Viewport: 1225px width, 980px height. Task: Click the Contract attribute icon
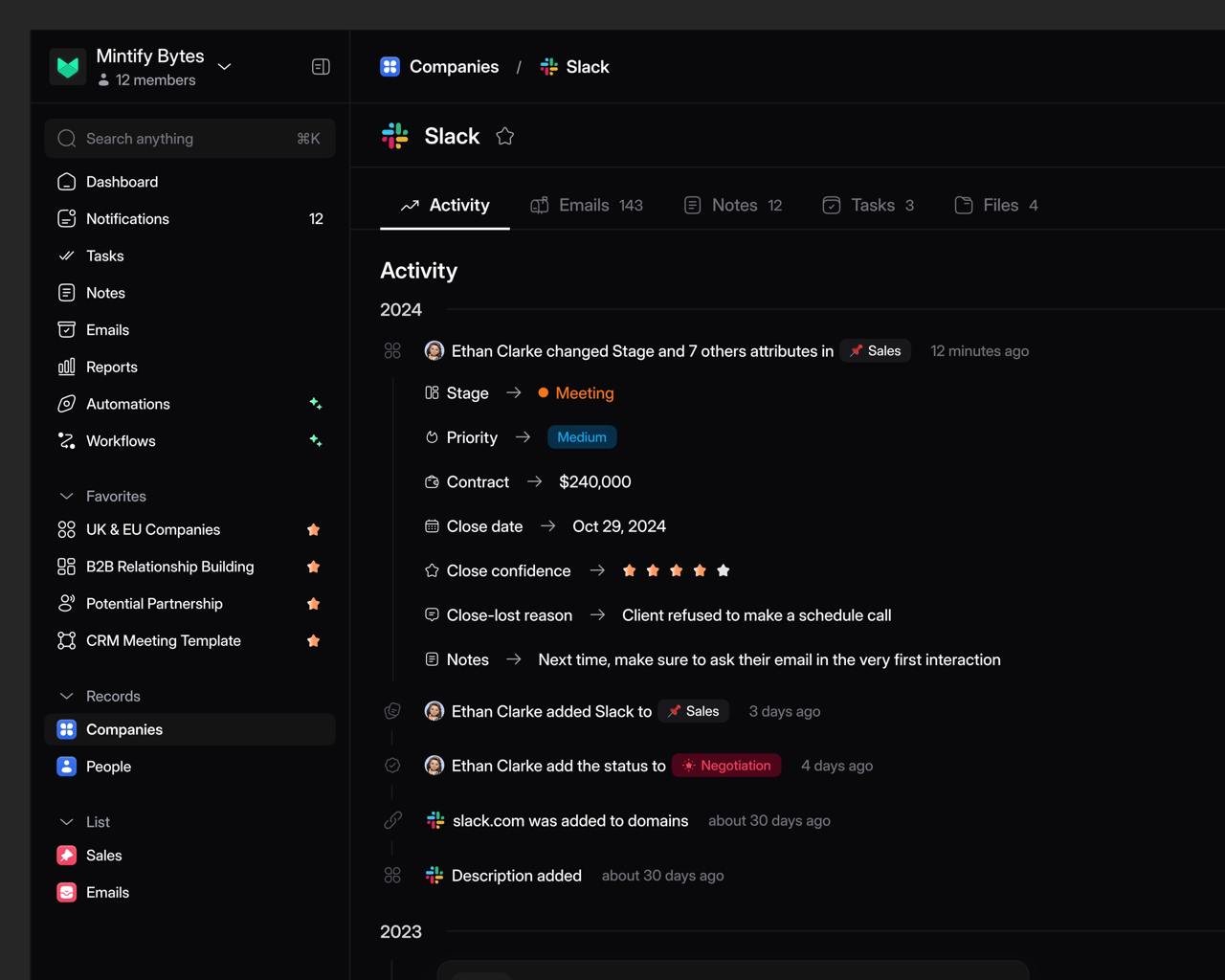click(x=432, y=482)
